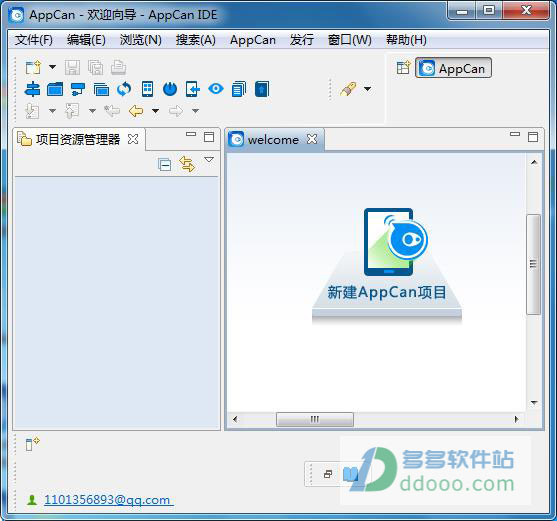This screenshot has width=557, height=521.
Task: Select the AppCan perspective button
Action: 454,68
